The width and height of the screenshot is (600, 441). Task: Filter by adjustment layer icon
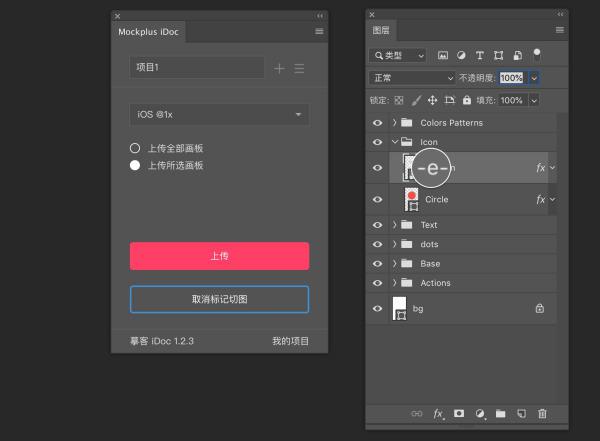tap(461, 56)
